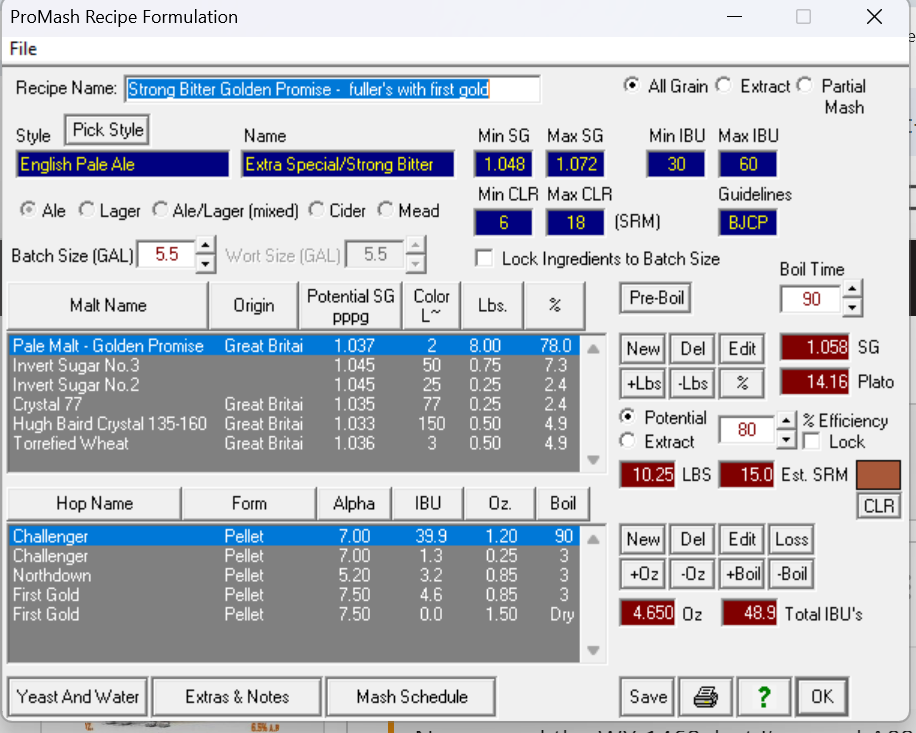The height and width of the screenshot is (733, 916).
Task: Enable Lock Ingredients to Batch Size
Action: click(x=484, y=258)
